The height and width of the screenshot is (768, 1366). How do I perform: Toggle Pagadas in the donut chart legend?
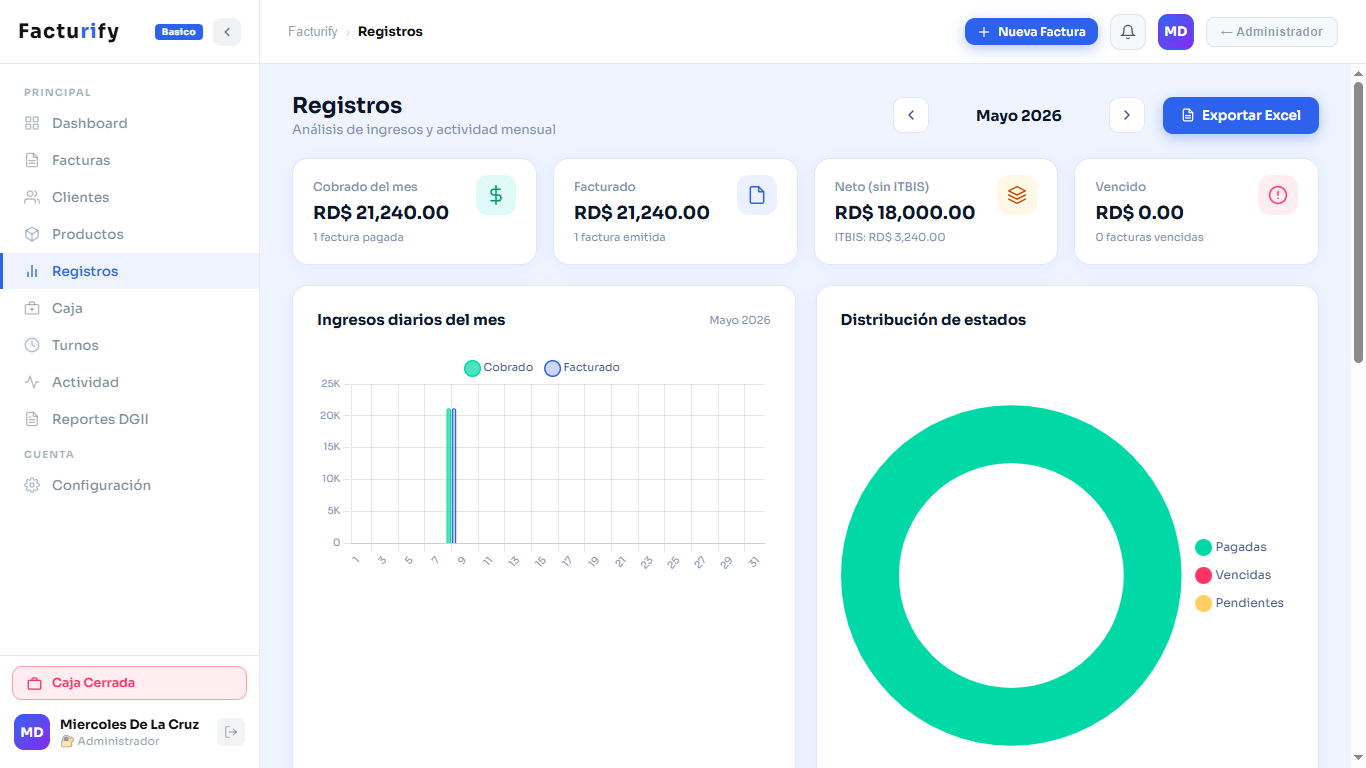(1231, 547)
